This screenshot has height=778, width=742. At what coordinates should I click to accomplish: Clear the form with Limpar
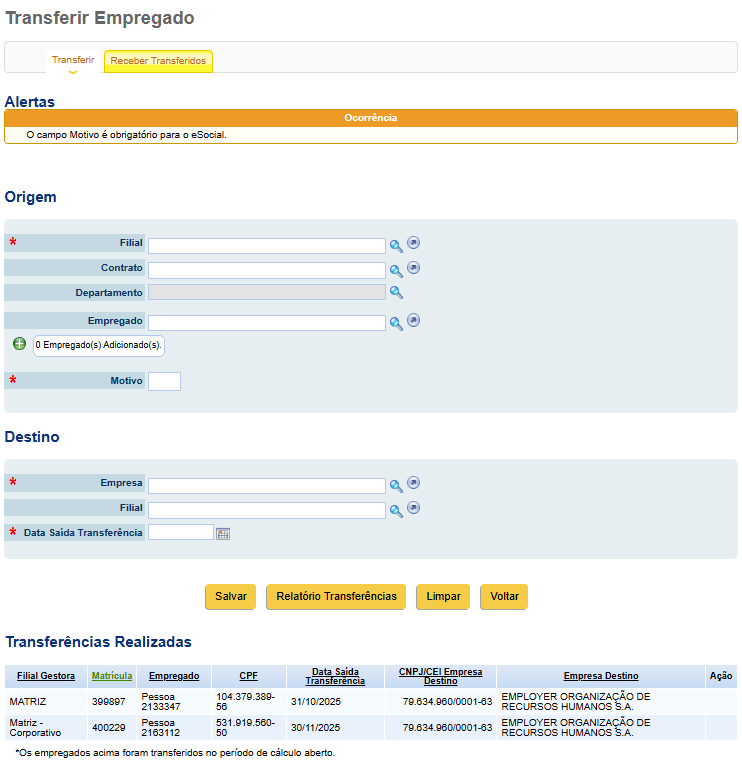443,596
